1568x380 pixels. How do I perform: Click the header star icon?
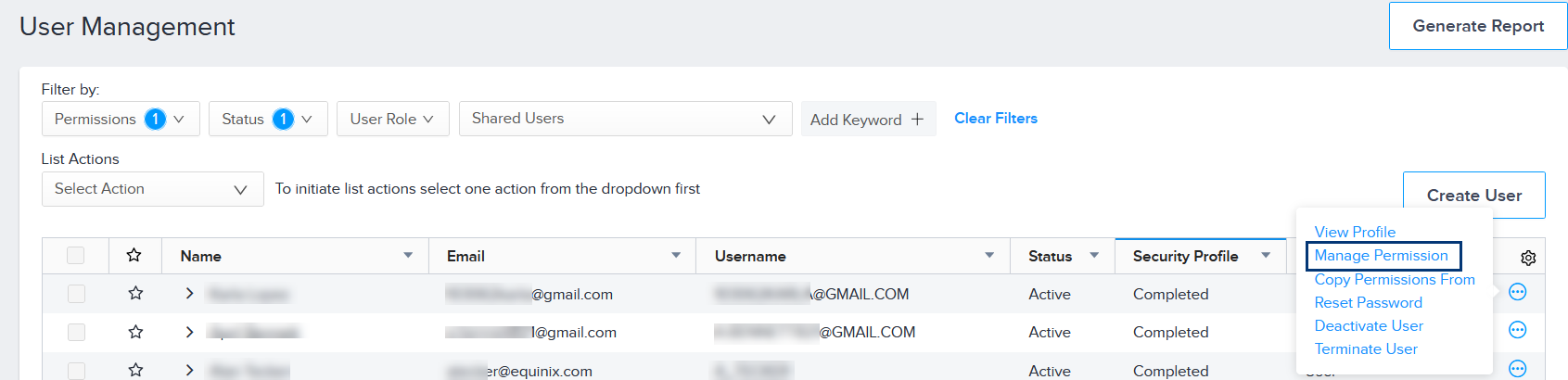[134, 255]
